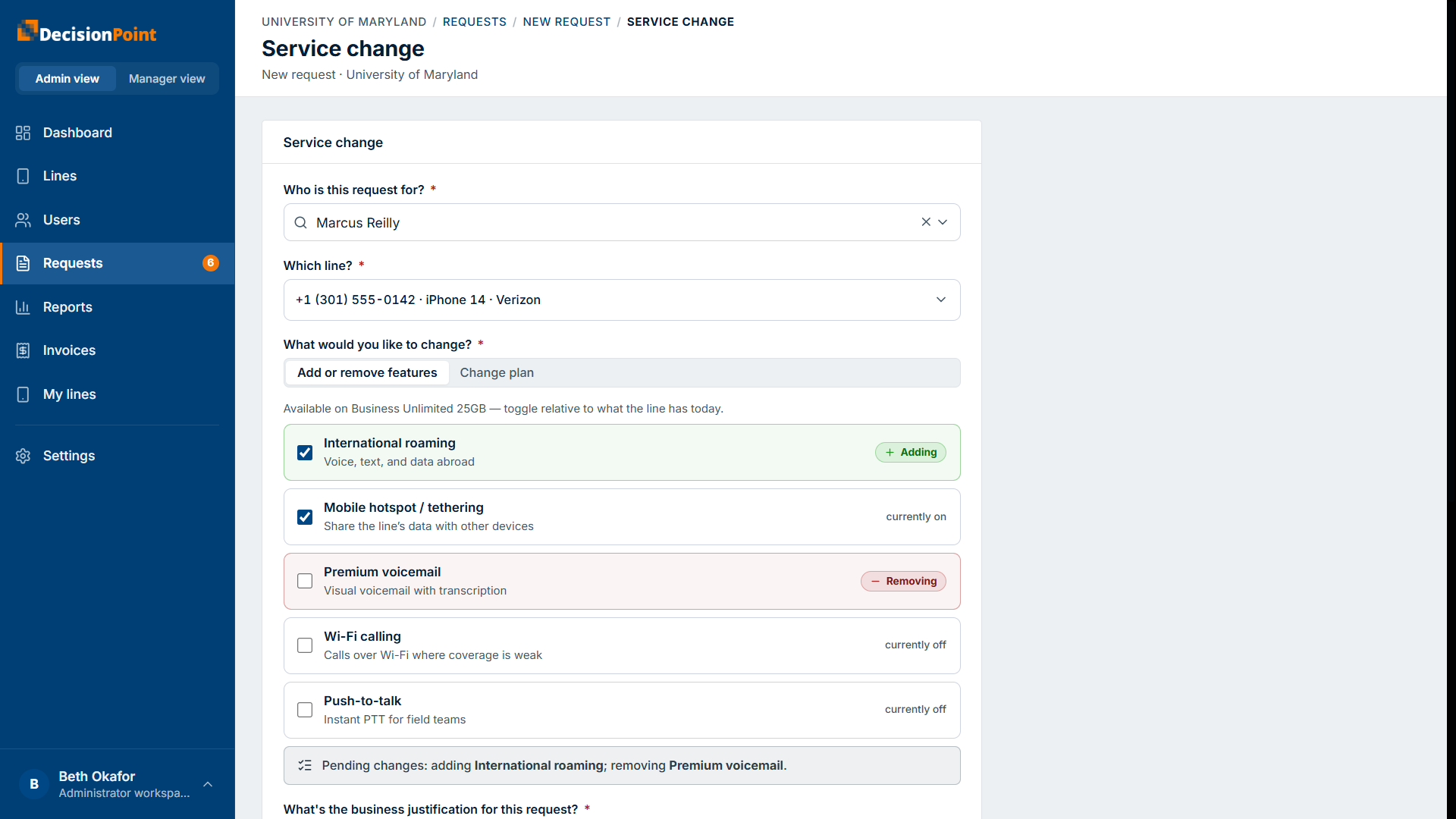Screen dimensions: 1456x819
Task: Click 'Voice, text, and data abroad' description
Action: click(x=399, y=462)
